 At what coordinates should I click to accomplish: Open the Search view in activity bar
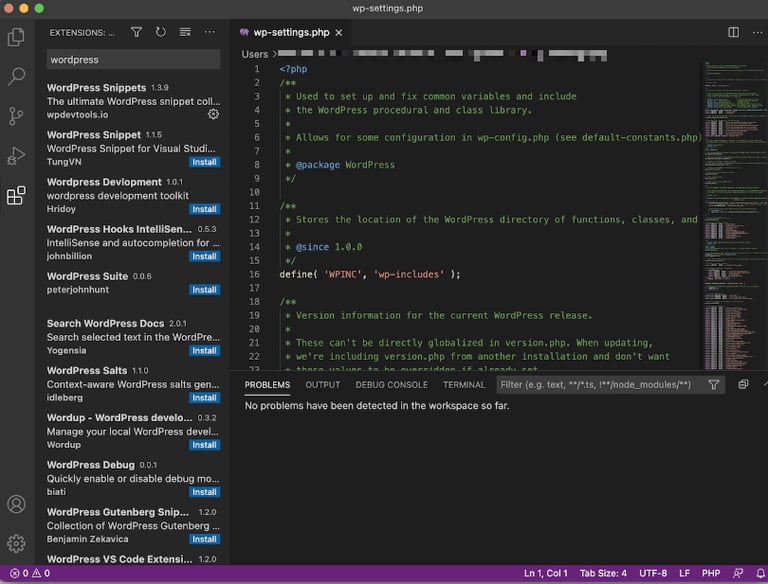(16, 76)
